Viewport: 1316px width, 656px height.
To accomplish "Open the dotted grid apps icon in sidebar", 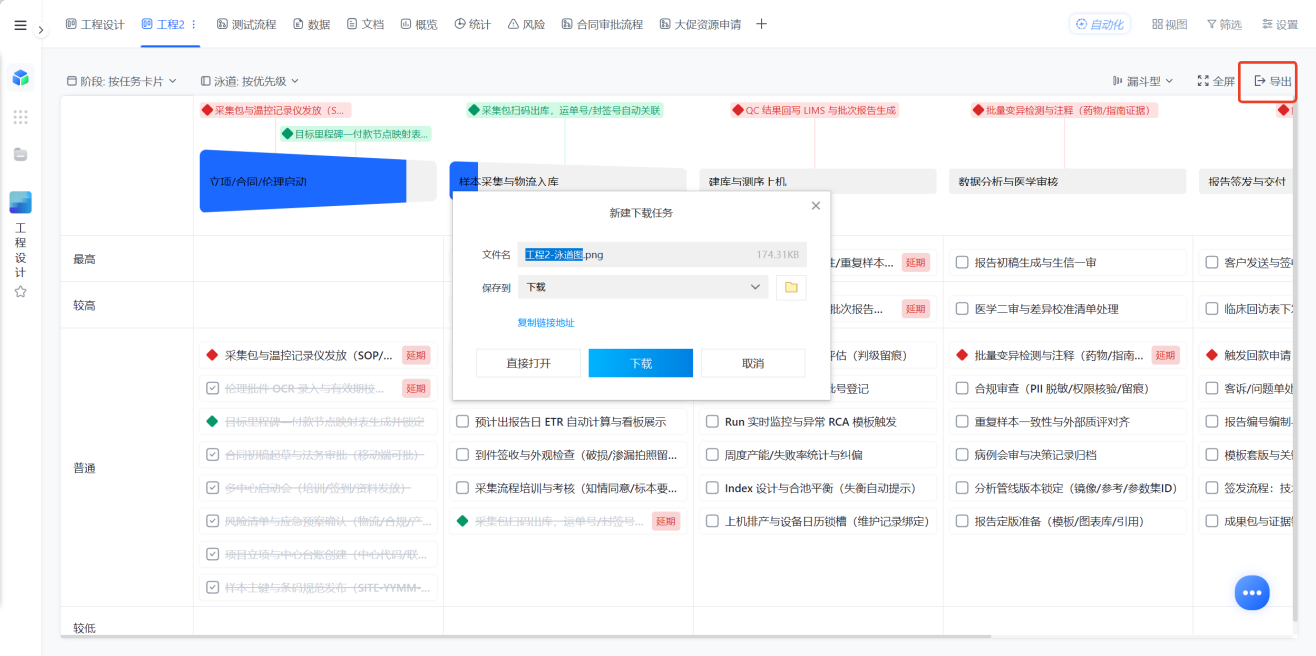I will click(x=20, y=117).
